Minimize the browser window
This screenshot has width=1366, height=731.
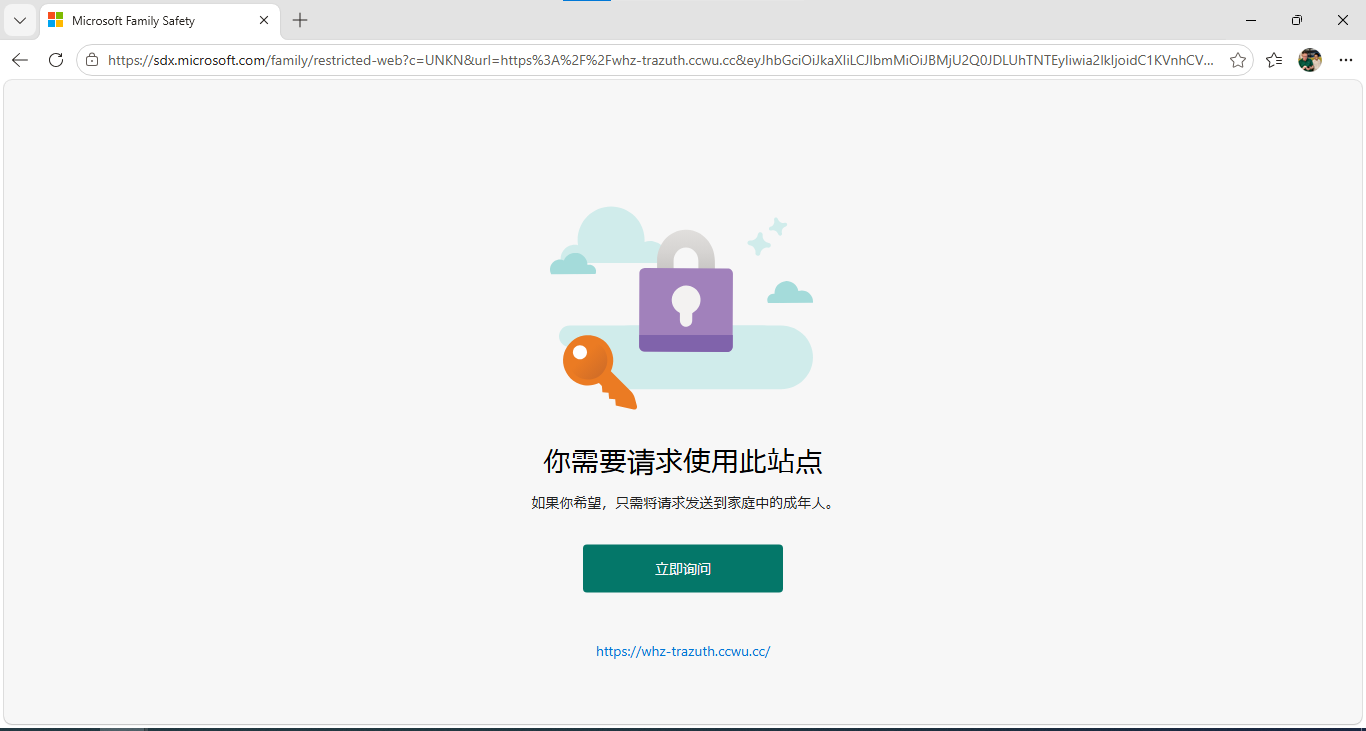(1251, 20)
